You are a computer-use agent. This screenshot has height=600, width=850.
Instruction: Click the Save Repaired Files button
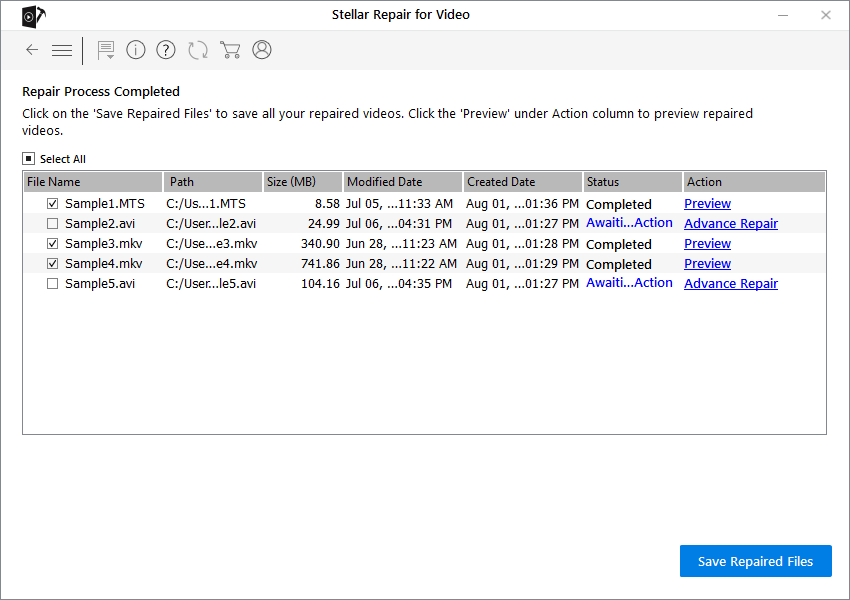(x=755, y=561)
